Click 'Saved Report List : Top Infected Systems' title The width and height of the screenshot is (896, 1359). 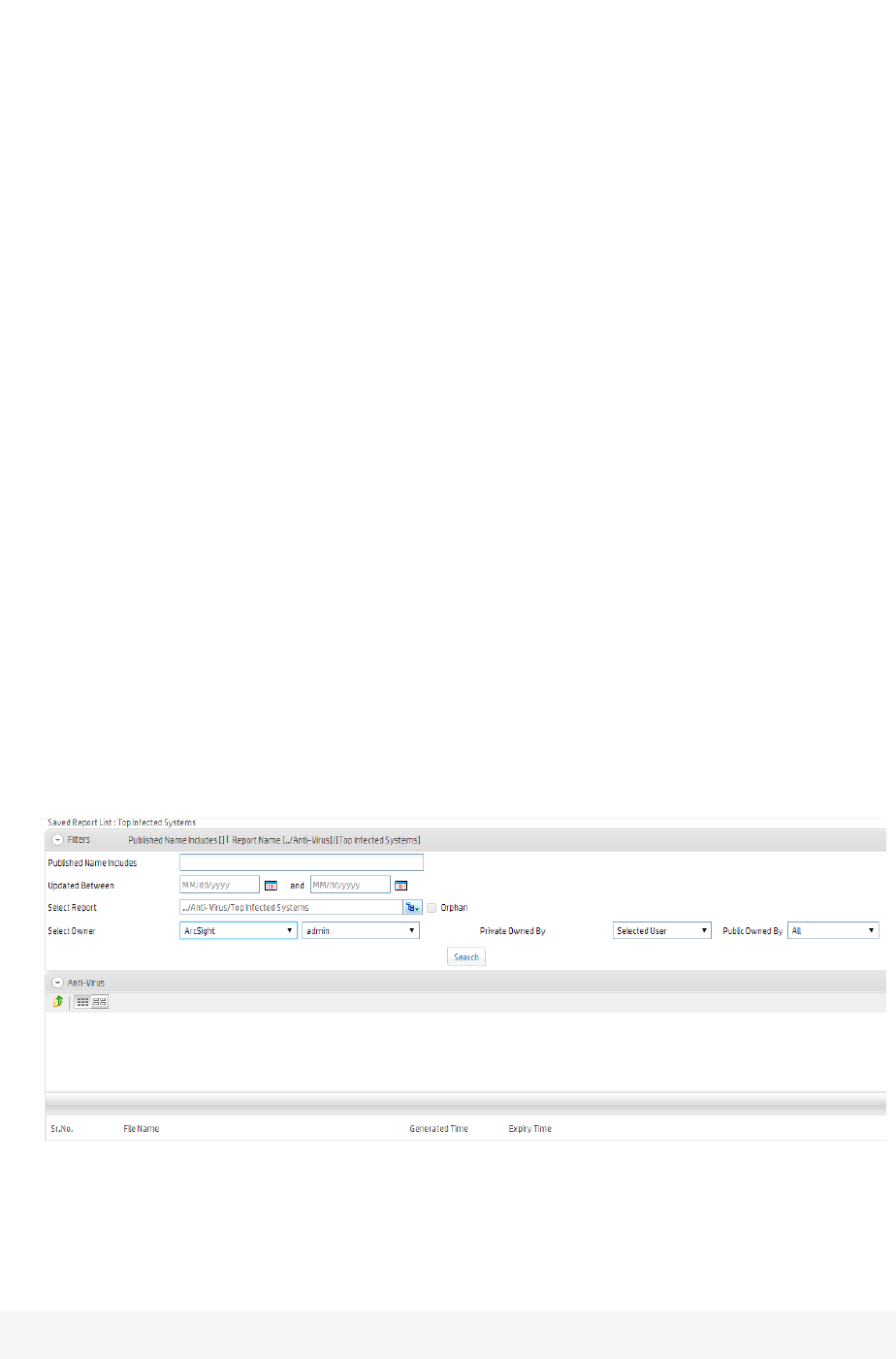[x=122, y=823]
